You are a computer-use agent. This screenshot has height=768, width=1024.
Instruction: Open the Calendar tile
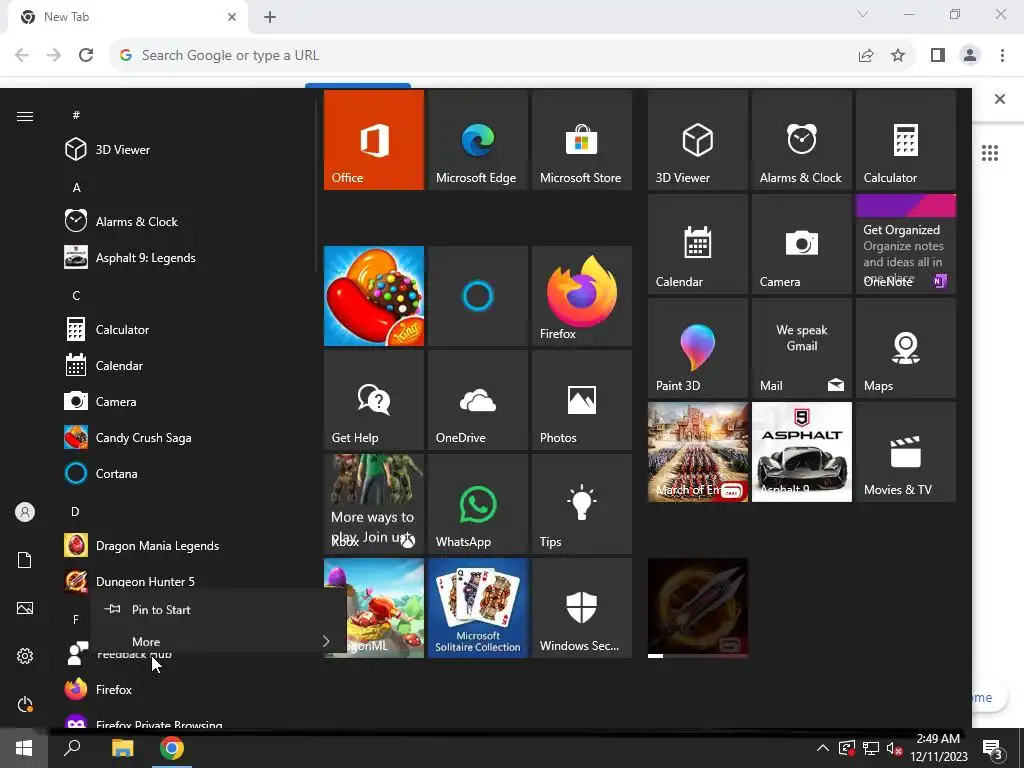tap(697, 244)
